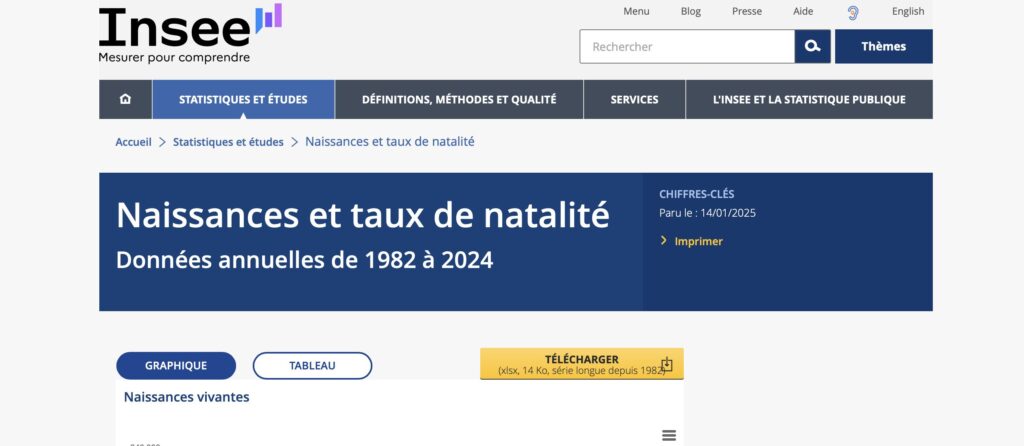Open the chart hamburger menu icon
The image size is (1024, 446).
[669, 435]
